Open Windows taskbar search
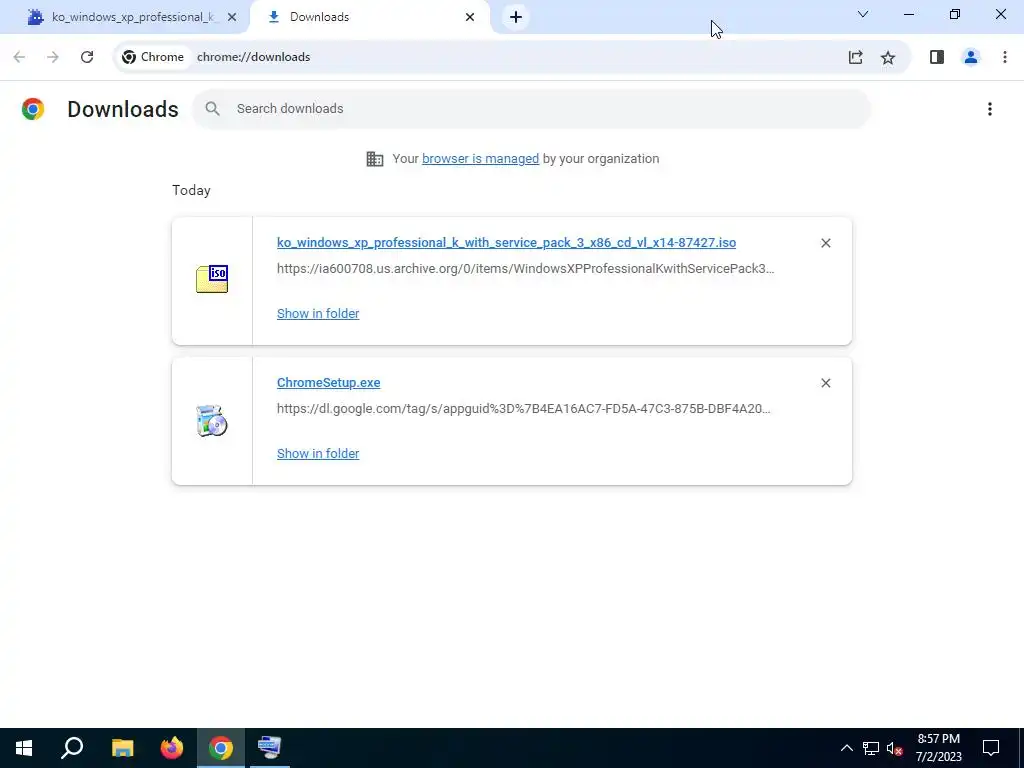Viewport: 1024px width, 768px height. click(x=72, y=748)
